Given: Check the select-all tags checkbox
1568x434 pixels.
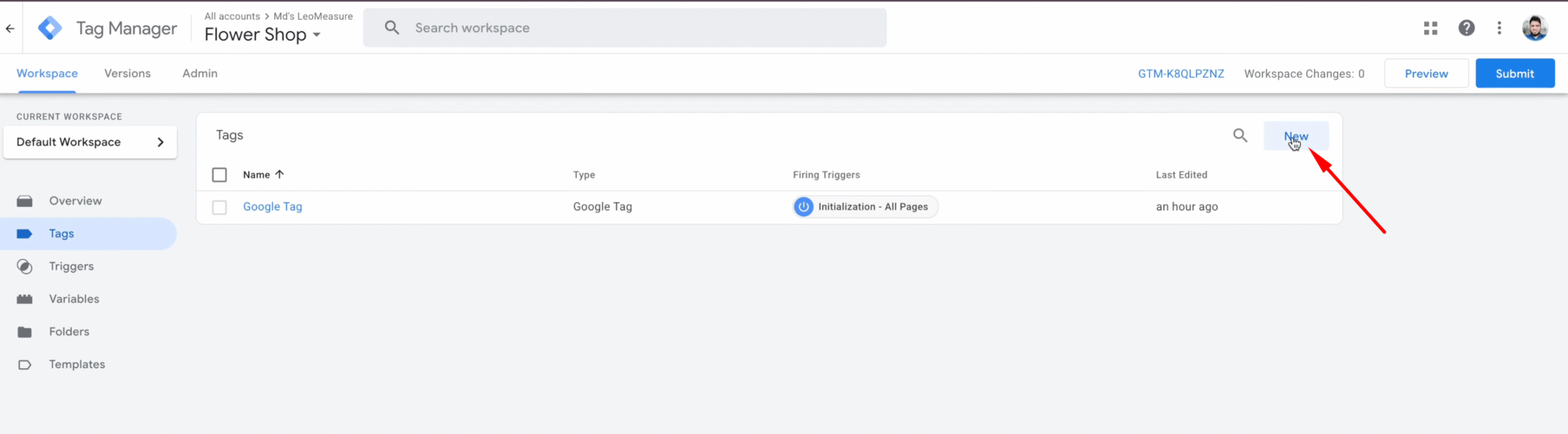Looking at the screenshot, I should click(x=219, y=175).
